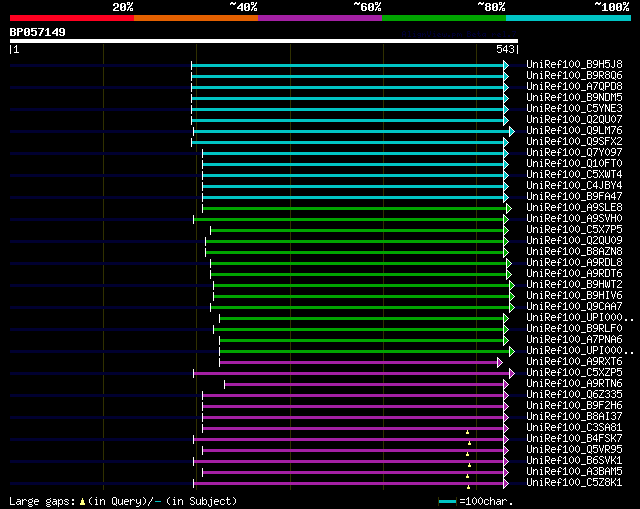Click the purple alignment bar for A9RXT6
The image size is (640, 509).
click(358, 363)
